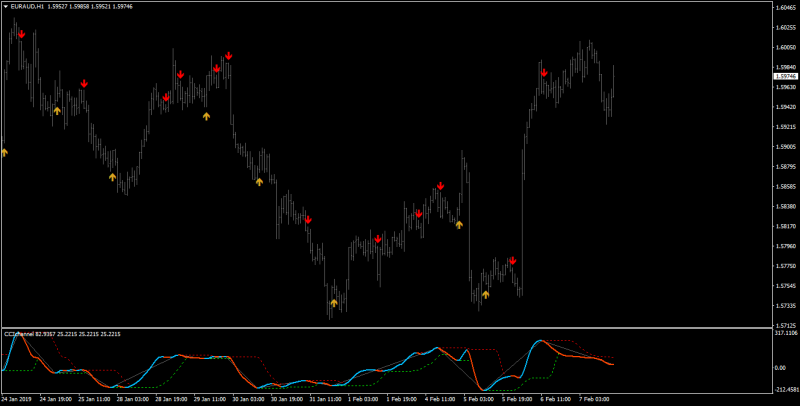Click the triangle beside EURAUD,H1 title
The image size is (800, 406).
6,7
